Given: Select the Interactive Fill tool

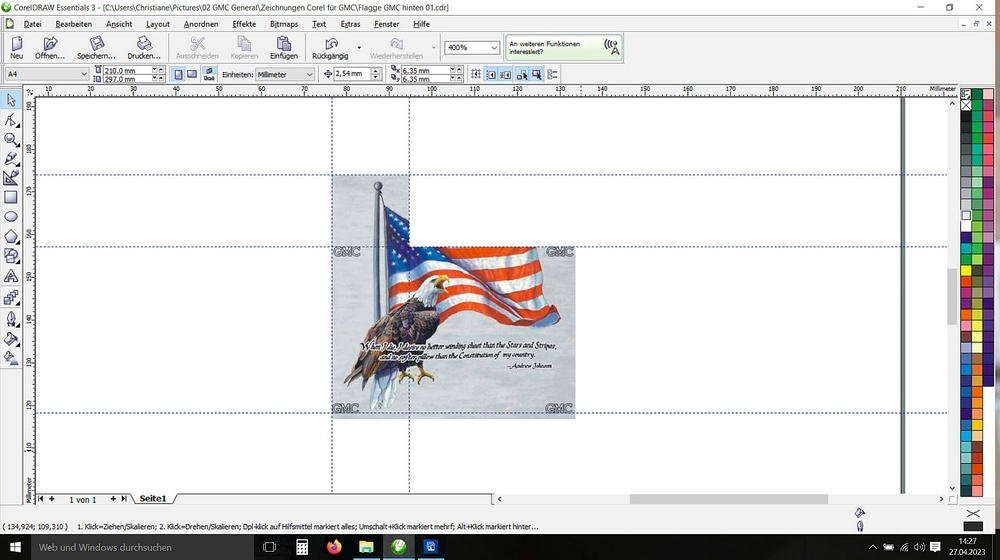Looking at the screenshot, I should pyautogui.click(x=11, y=358).
